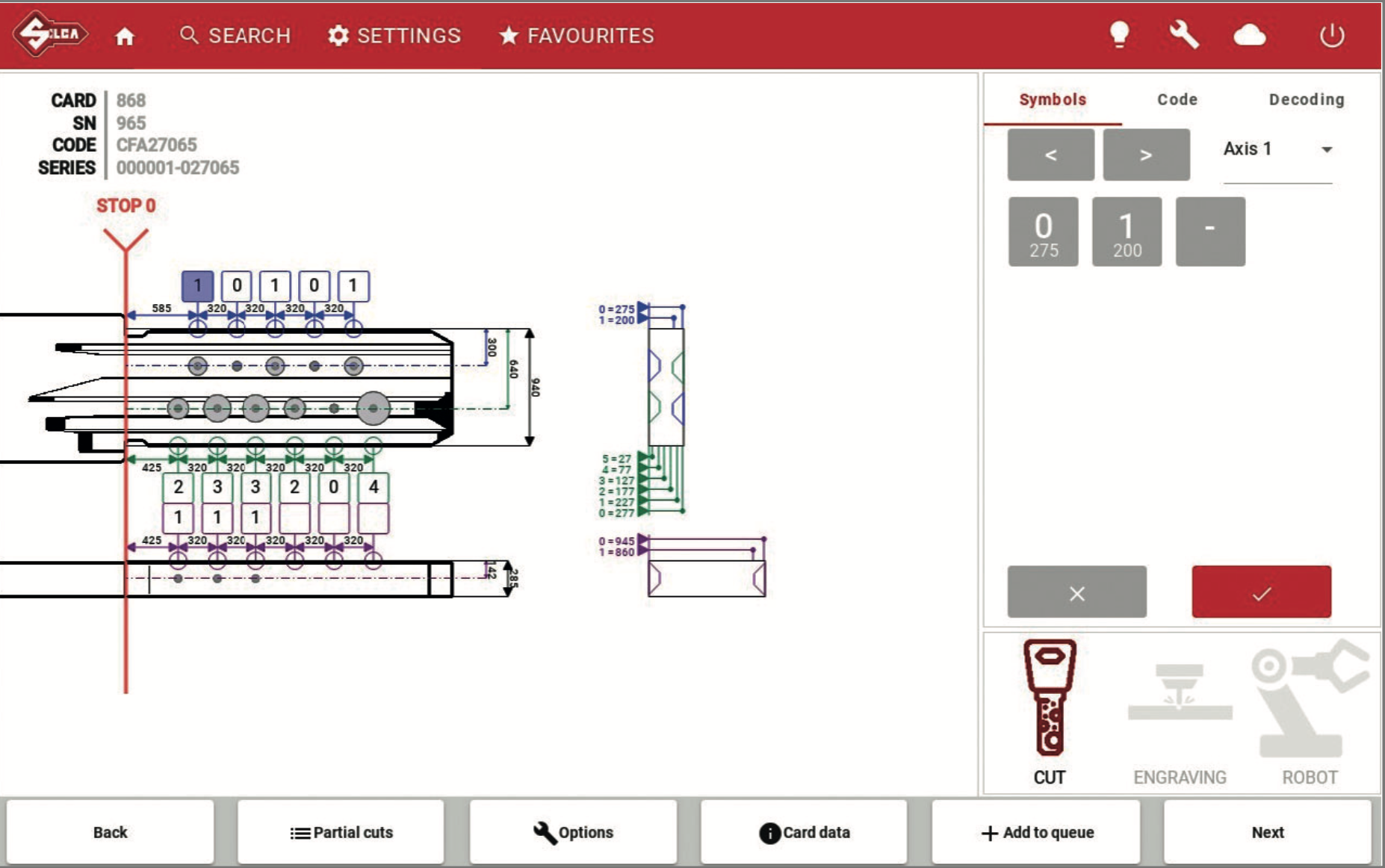Open the light bulb tips icon
The height and width of the screenshot is (868, 1385).
coord(1118,34)
